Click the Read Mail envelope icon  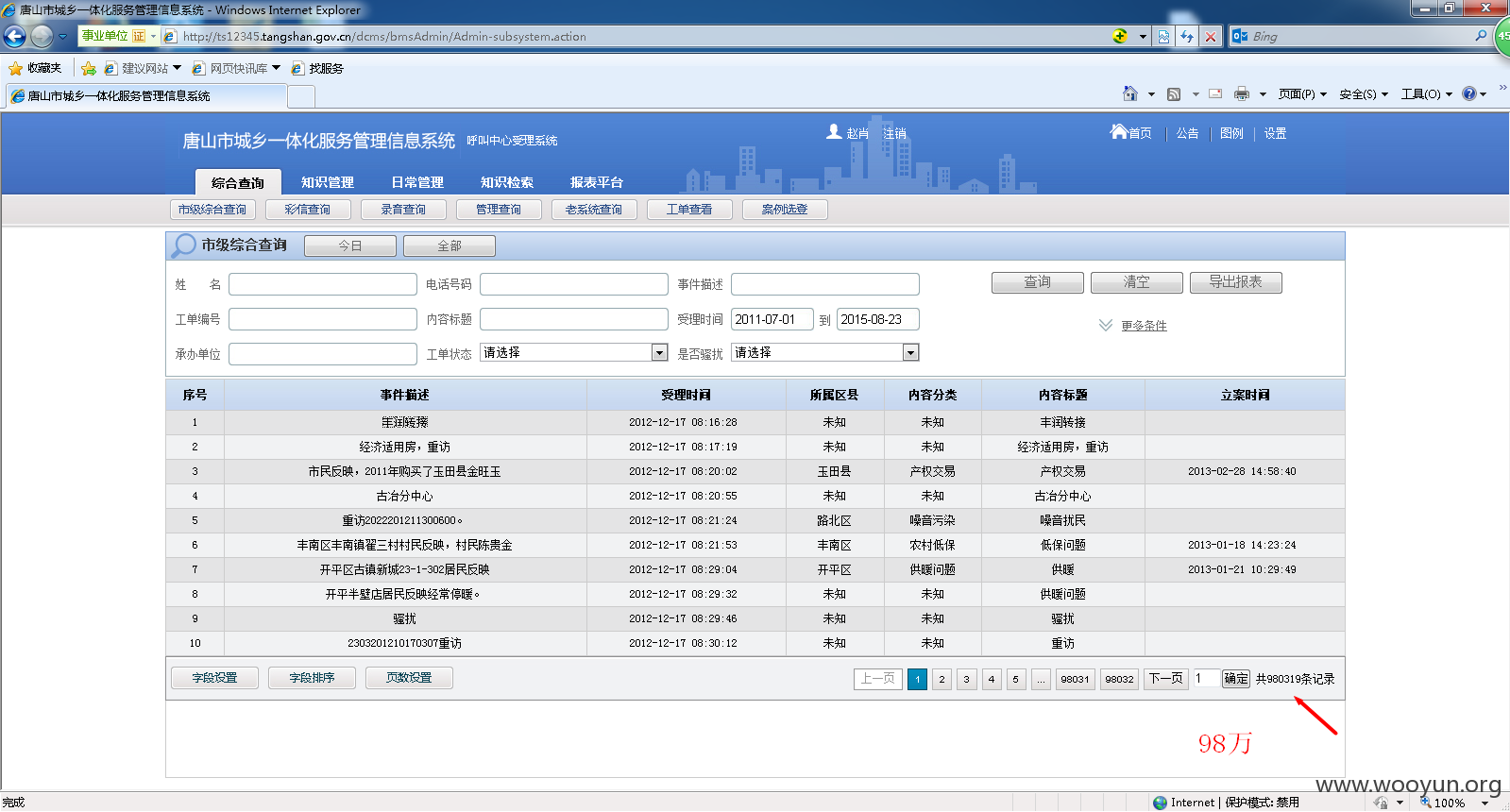[x=1215, y=93]
